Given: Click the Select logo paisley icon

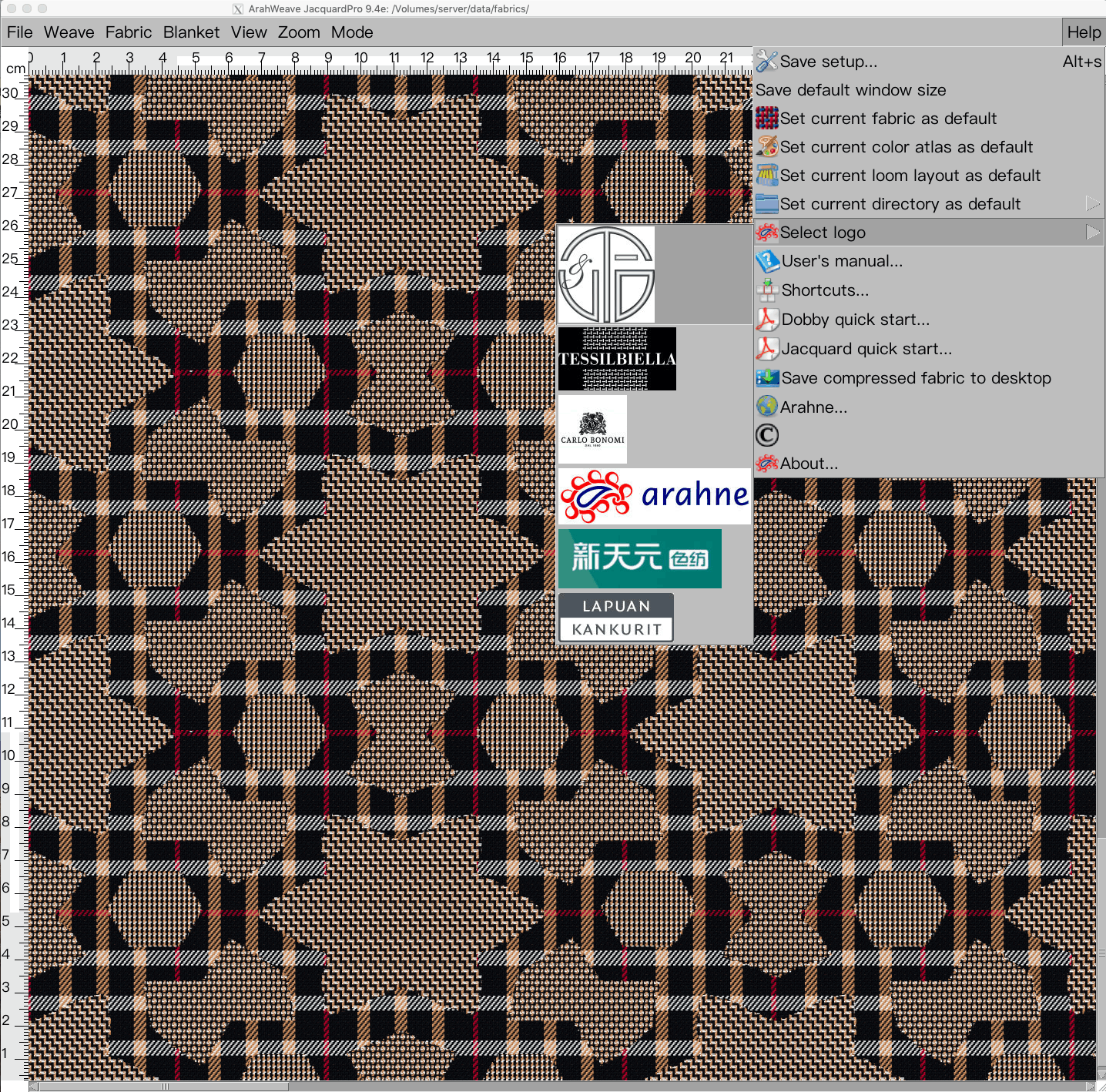Looking at the screenshot, I should point(766,232).
